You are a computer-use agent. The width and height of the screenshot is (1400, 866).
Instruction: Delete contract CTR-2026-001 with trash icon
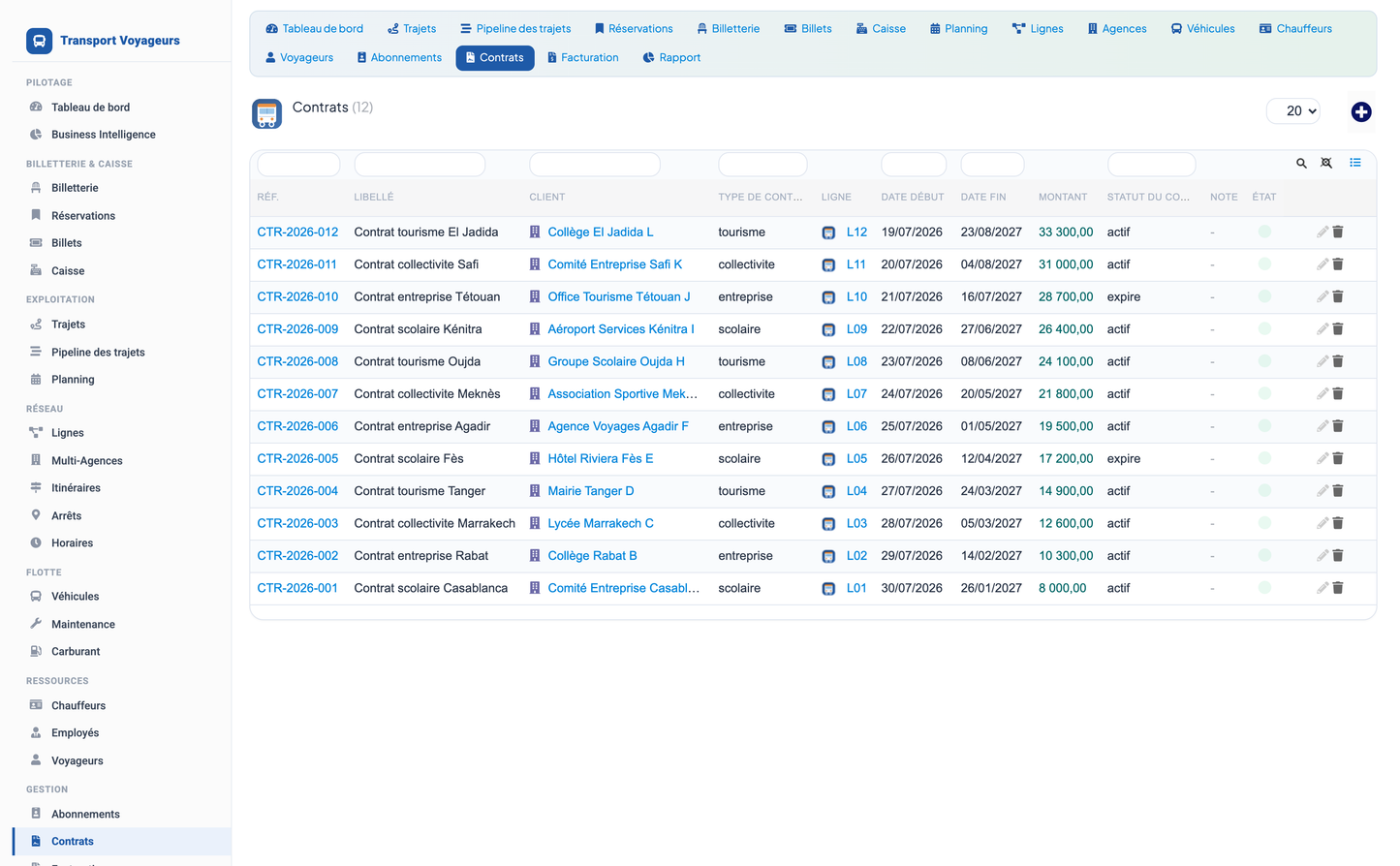tap(1338, 588)
